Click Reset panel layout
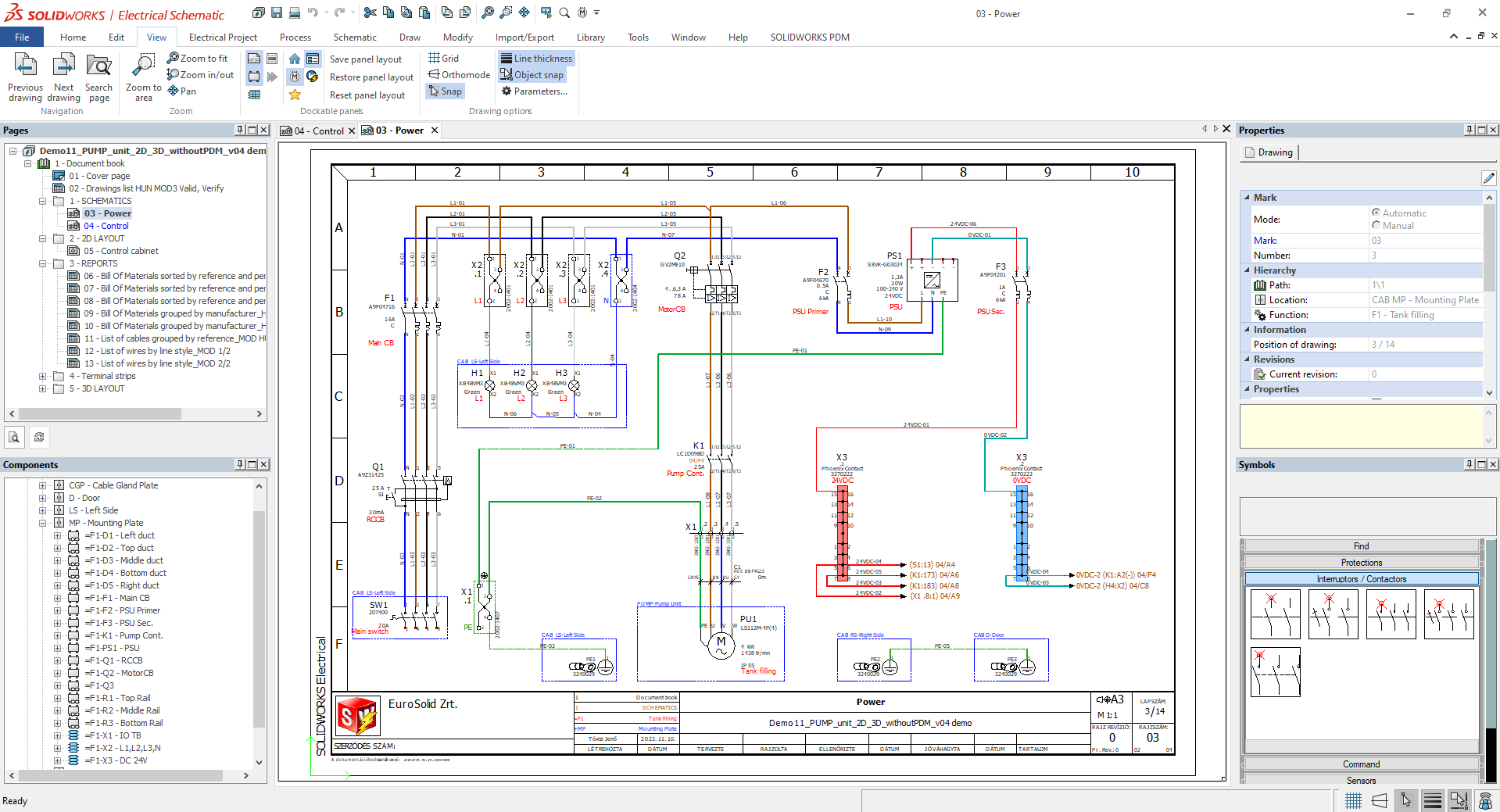Image resolution: width=1500 pixels, height=812 pixels. (367, 95)
